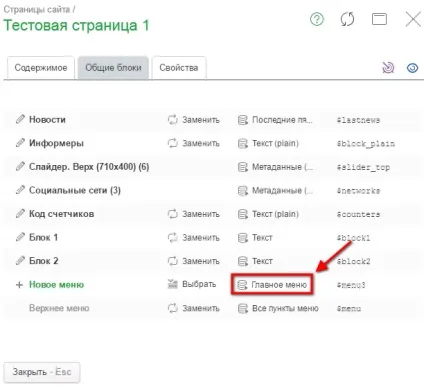424x391 pixels.
Task: Click pencil icon next to Информеры
Action: tap(20, 143)
